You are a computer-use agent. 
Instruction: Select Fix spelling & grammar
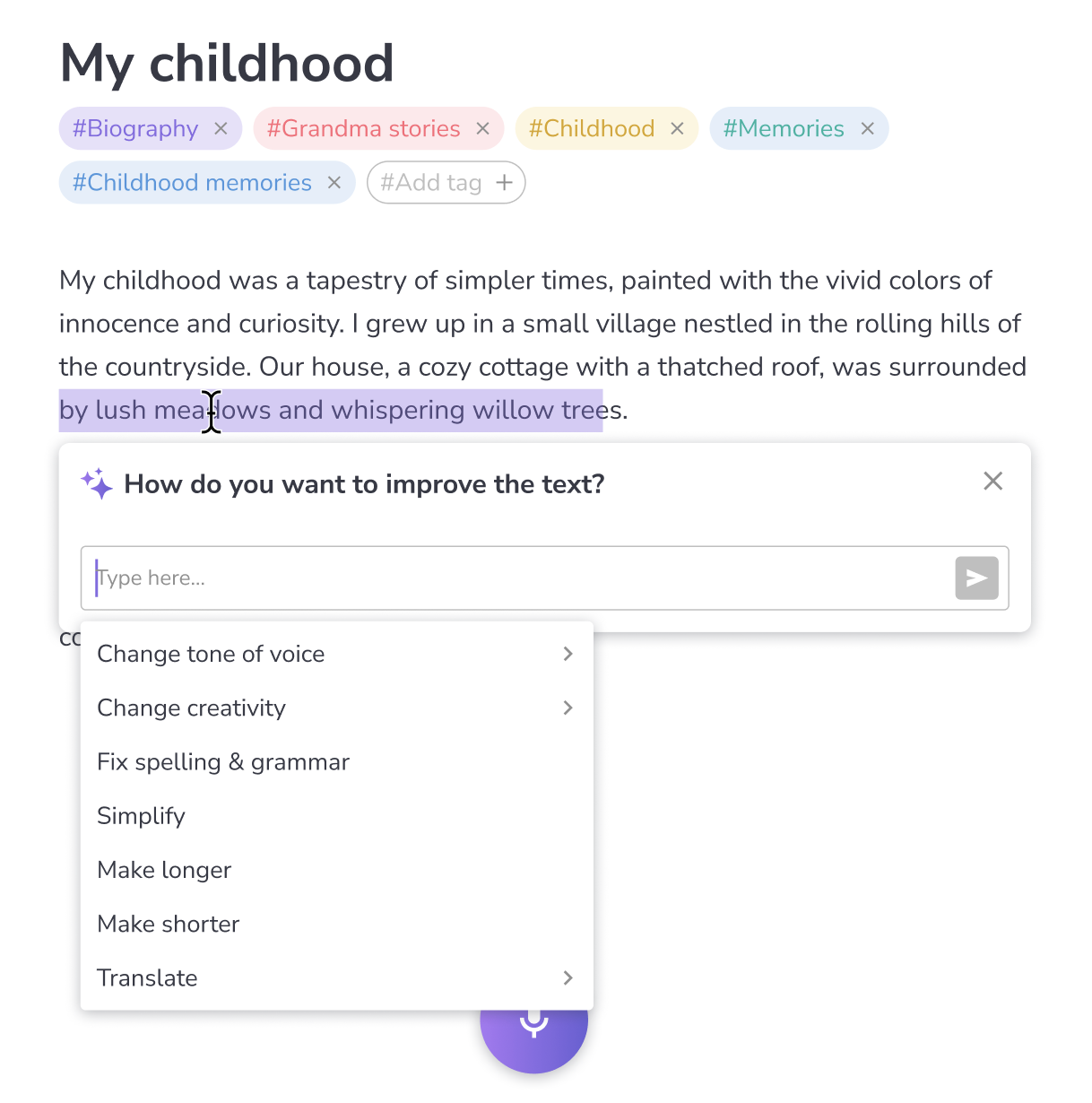tap(223, 762)
